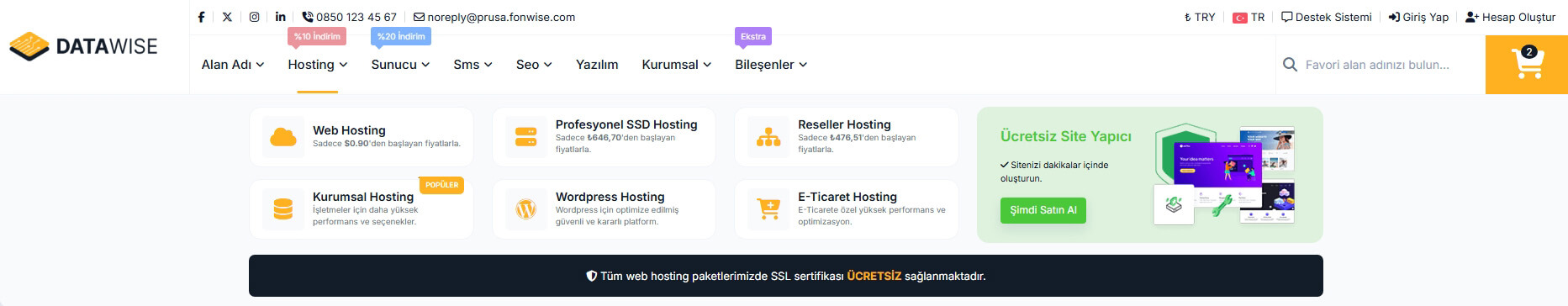Open the Yazılım menu item
This screenshot has height=306, width=1568.
point(597,65)
